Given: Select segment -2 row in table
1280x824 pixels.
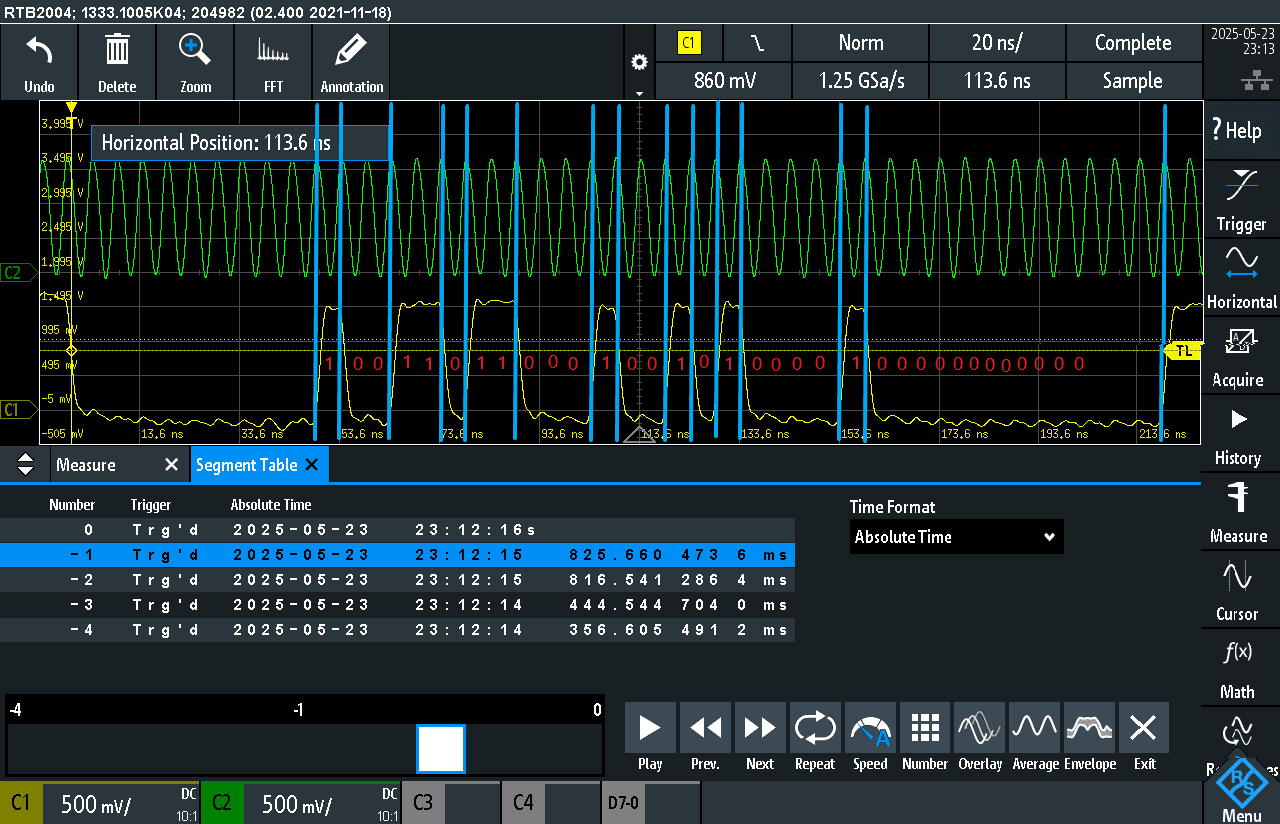Looking at the screenshot, I should click(x=398, y=580).
